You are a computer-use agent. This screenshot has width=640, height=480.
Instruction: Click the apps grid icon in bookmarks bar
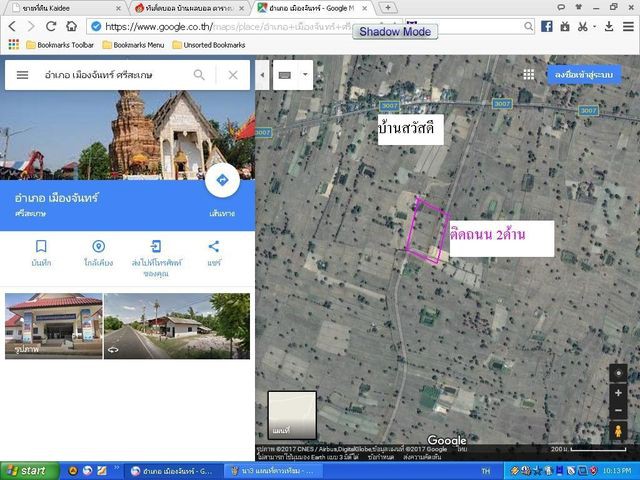(13, 44)
